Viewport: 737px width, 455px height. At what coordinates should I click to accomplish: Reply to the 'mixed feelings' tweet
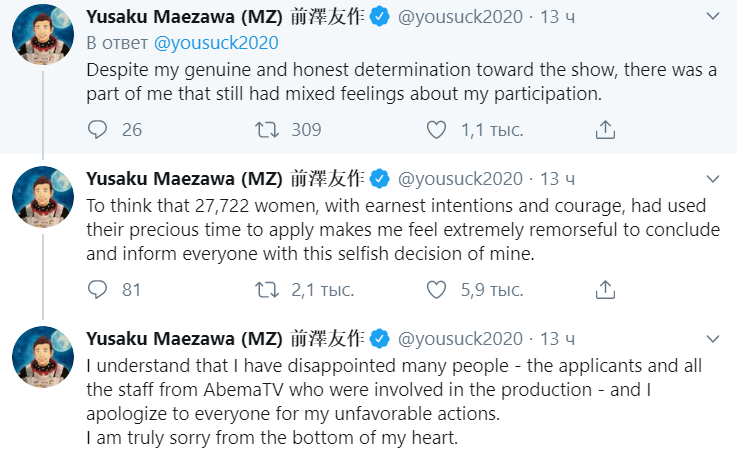coord(97,130)
